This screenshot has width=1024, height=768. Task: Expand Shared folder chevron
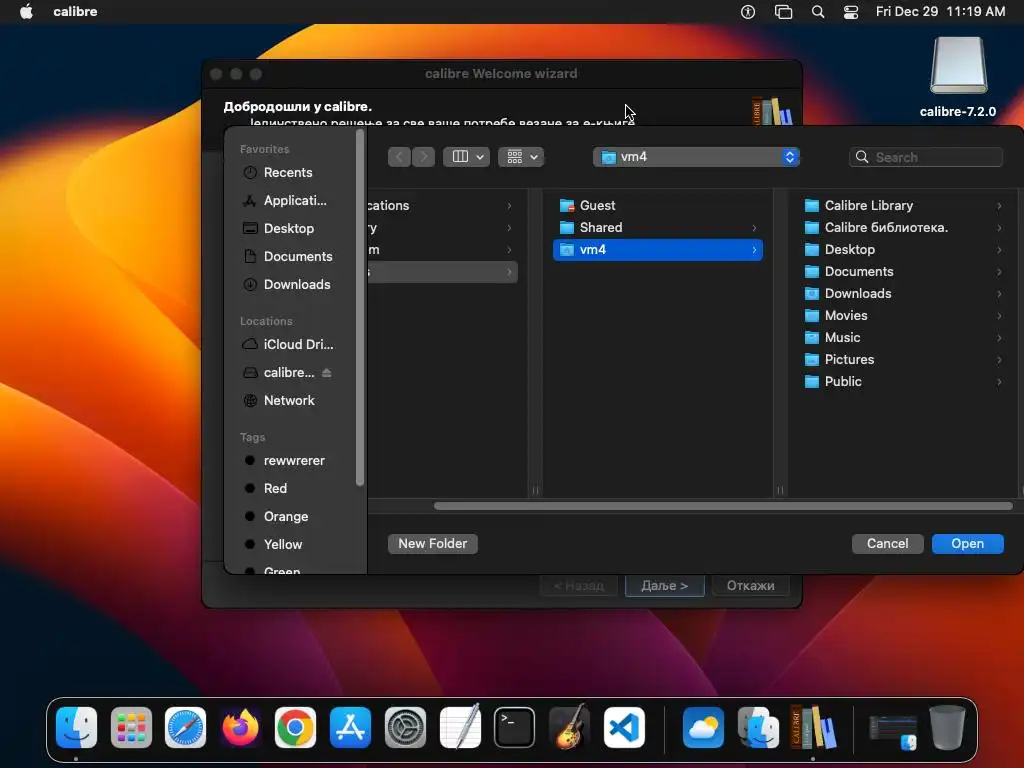[x=754, y=228]
